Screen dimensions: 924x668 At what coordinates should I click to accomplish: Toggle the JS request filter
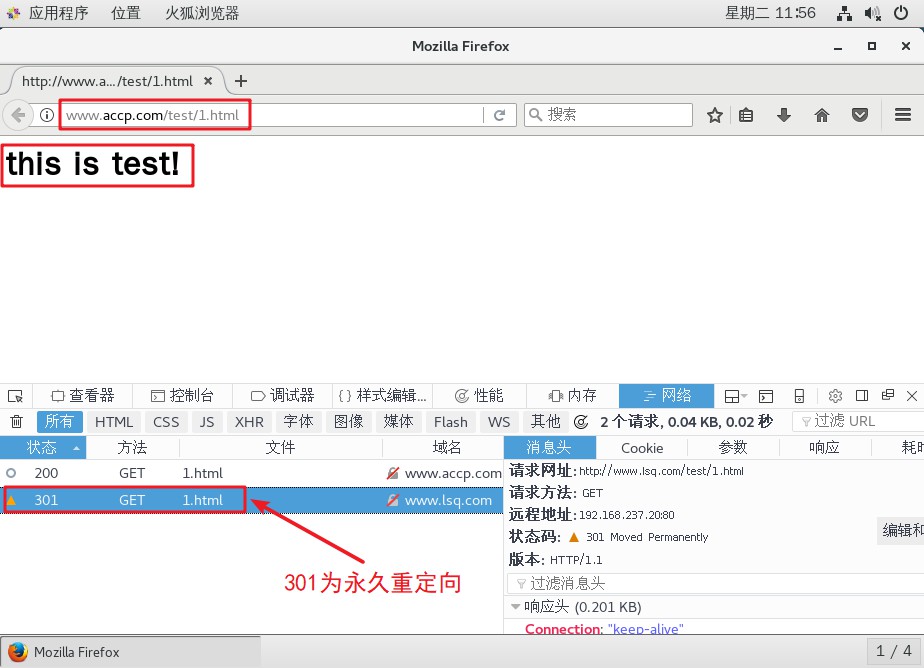(207, 422)
